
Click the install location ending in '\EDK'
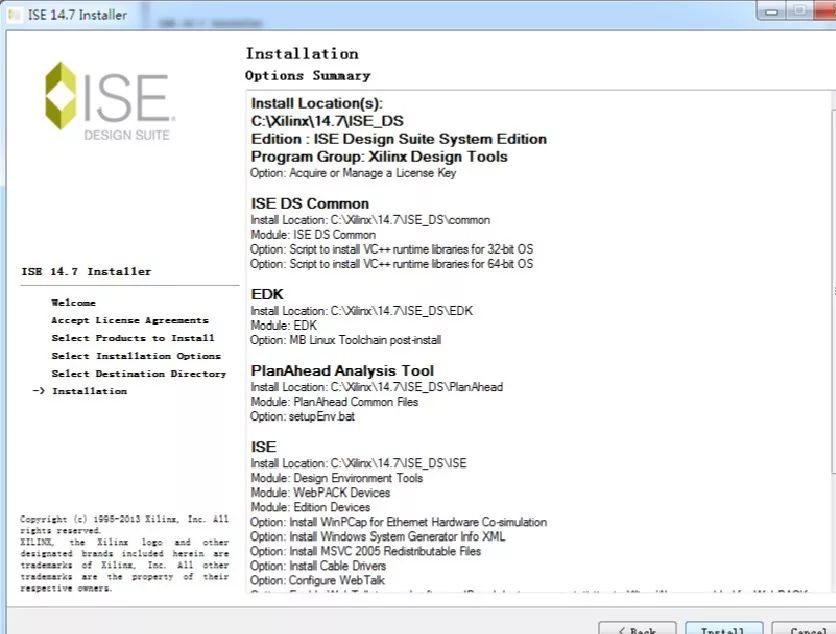coord(361,311)
